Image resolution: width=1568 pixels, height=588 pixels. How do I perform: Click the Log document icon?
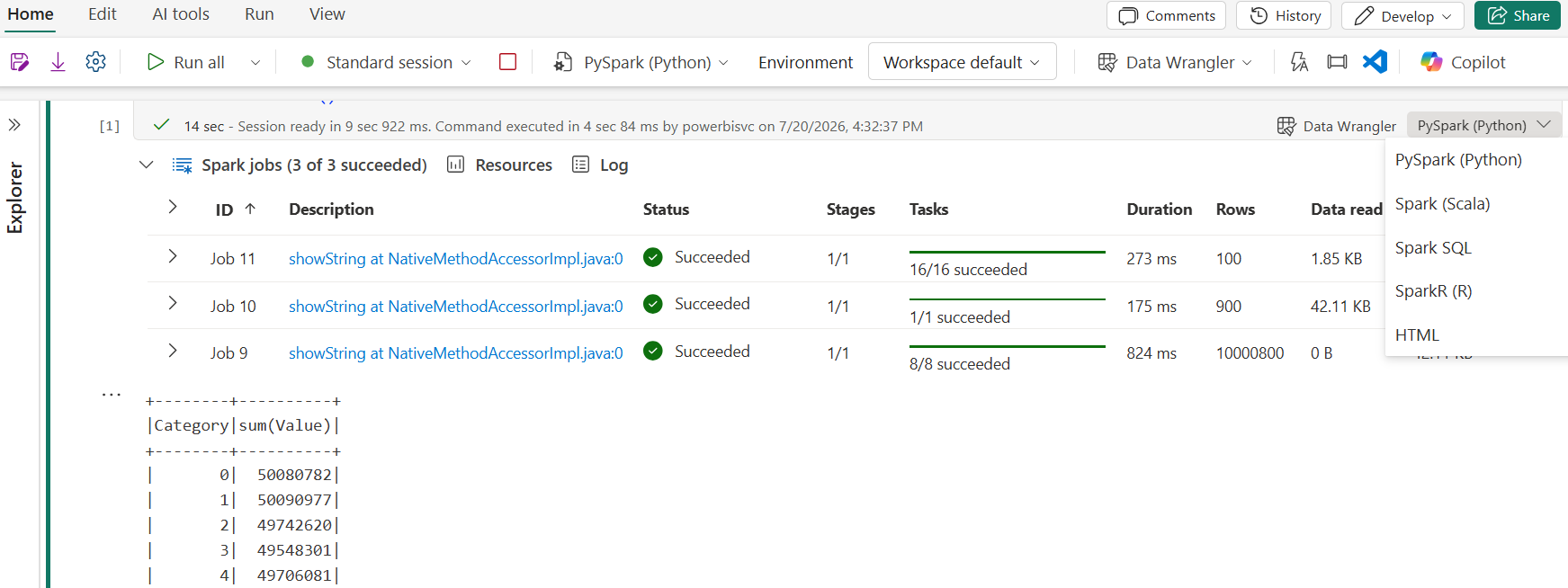(x=581, y=165)
